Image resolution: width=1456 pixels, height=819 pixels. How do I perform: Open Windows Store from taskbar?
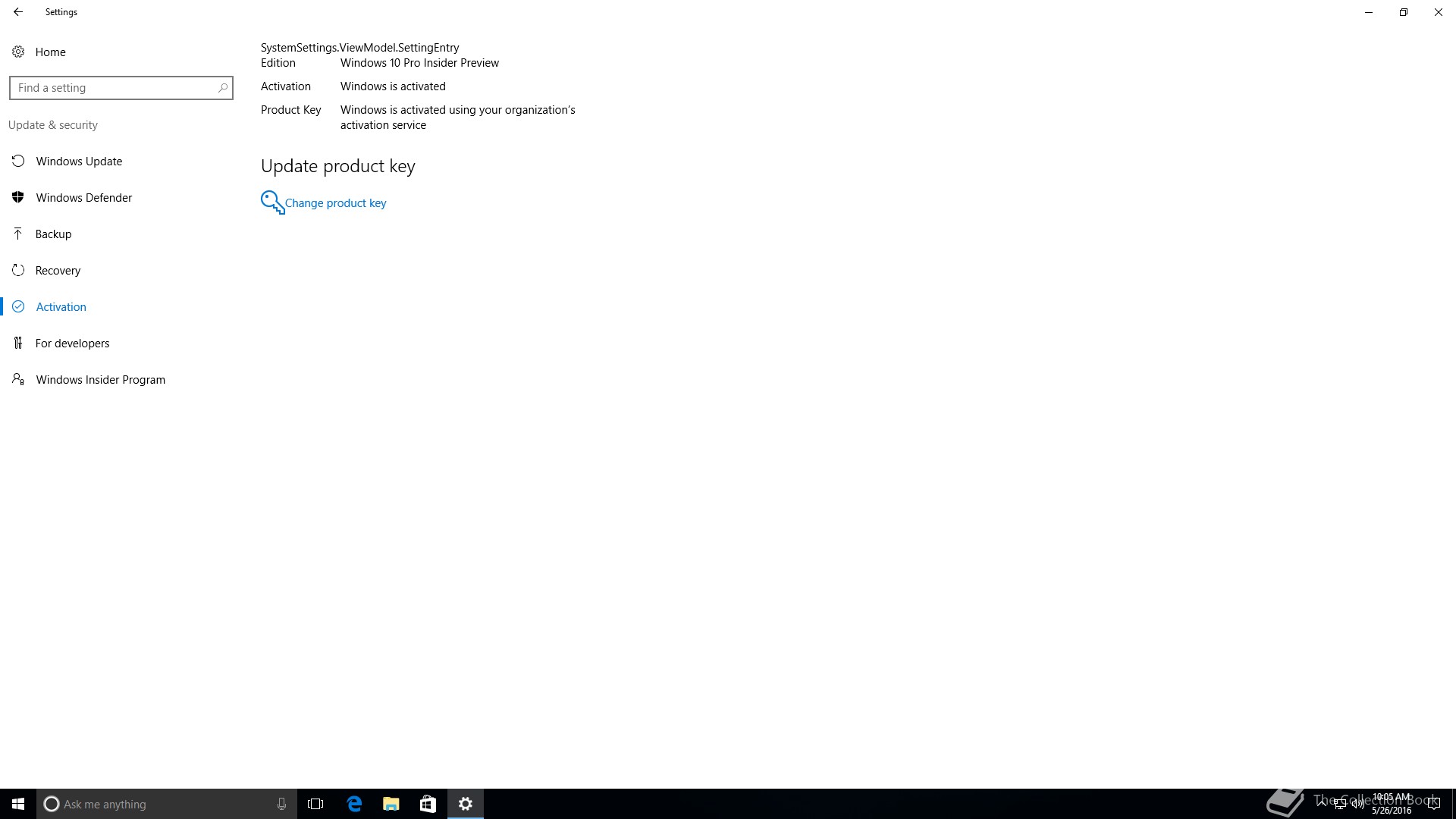tap(428, 804)
